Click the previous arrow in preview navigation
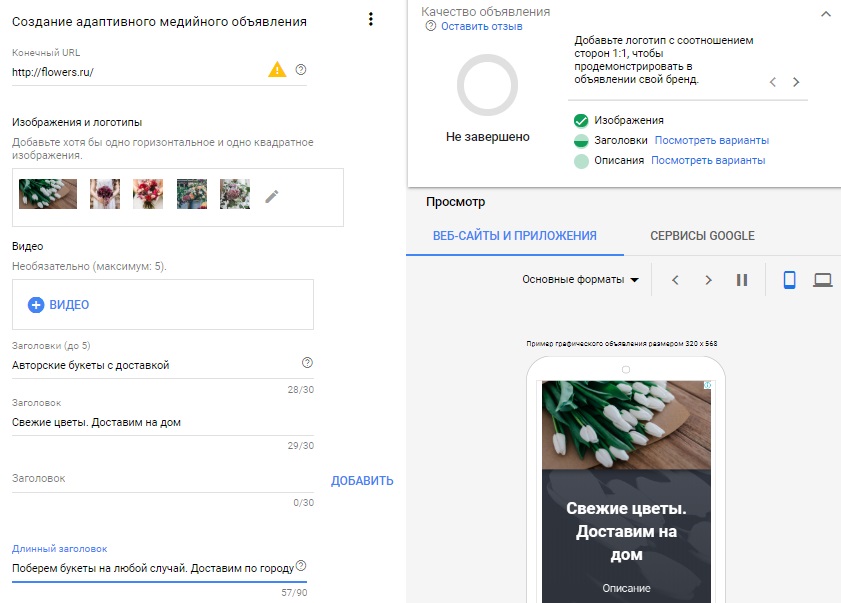The width and height of the screenshot is (841, 603). [x=675, y=281]
